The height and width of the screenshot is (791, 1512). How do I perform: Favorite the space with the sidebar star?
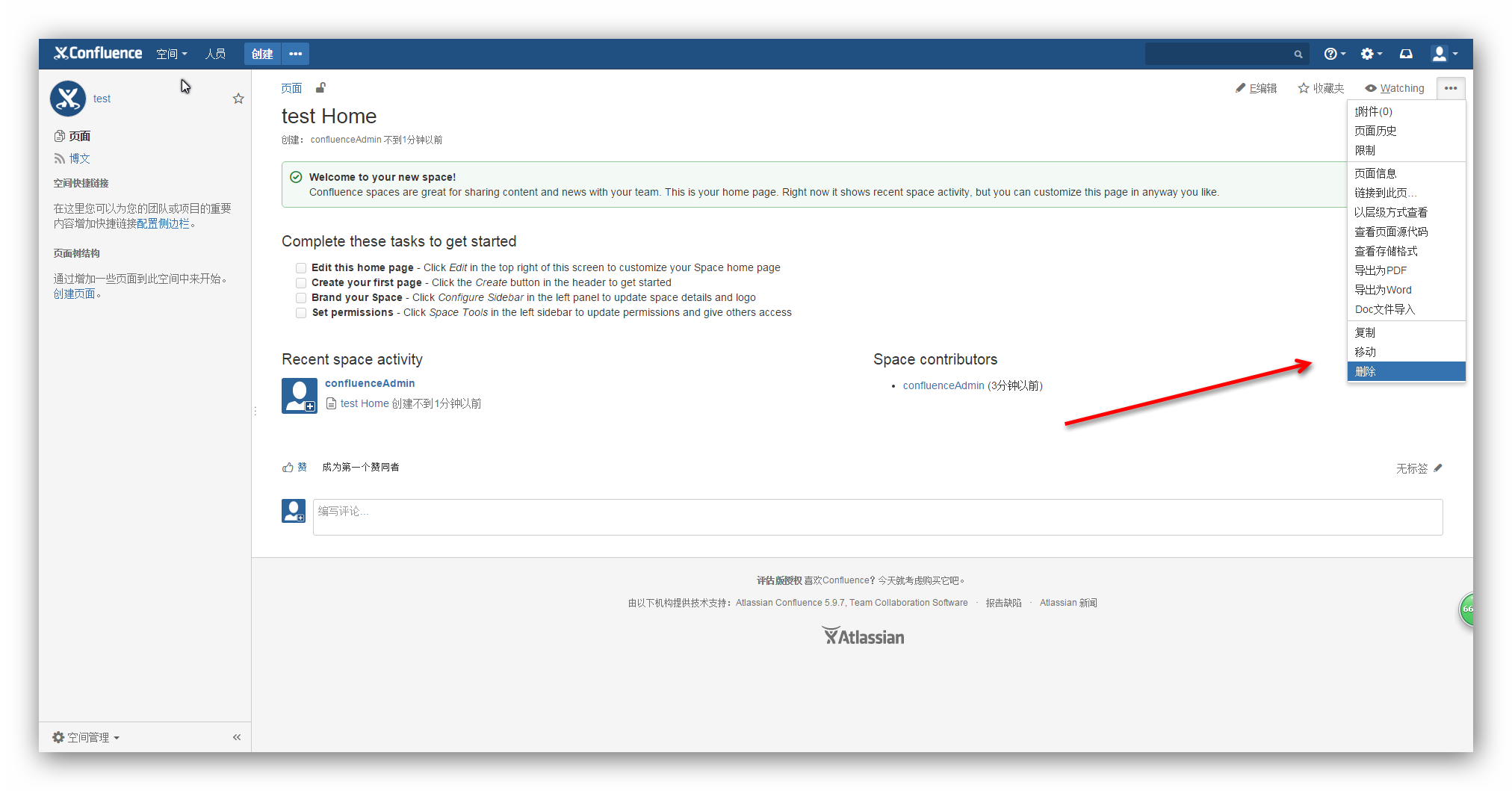click(x=238, y=99)
